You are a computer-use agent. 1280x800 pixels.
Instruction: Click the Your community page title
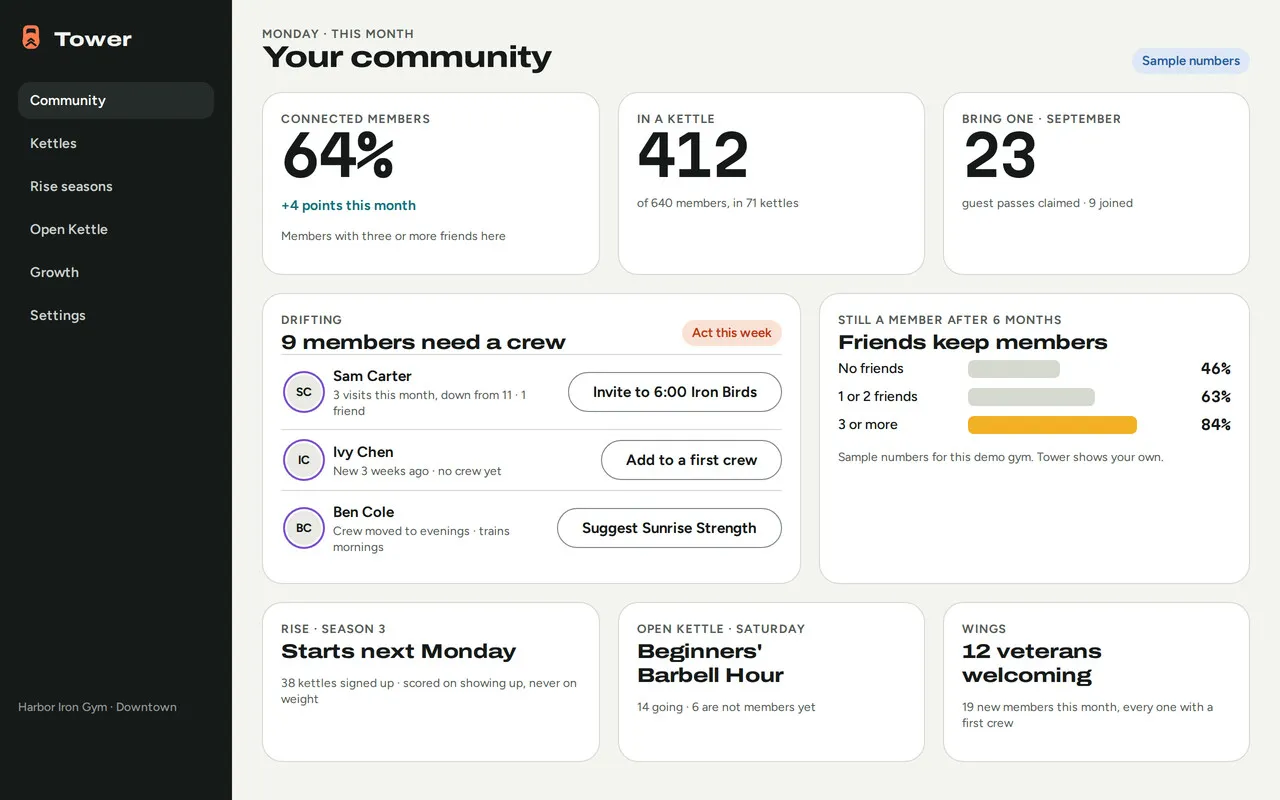[407, 58]
